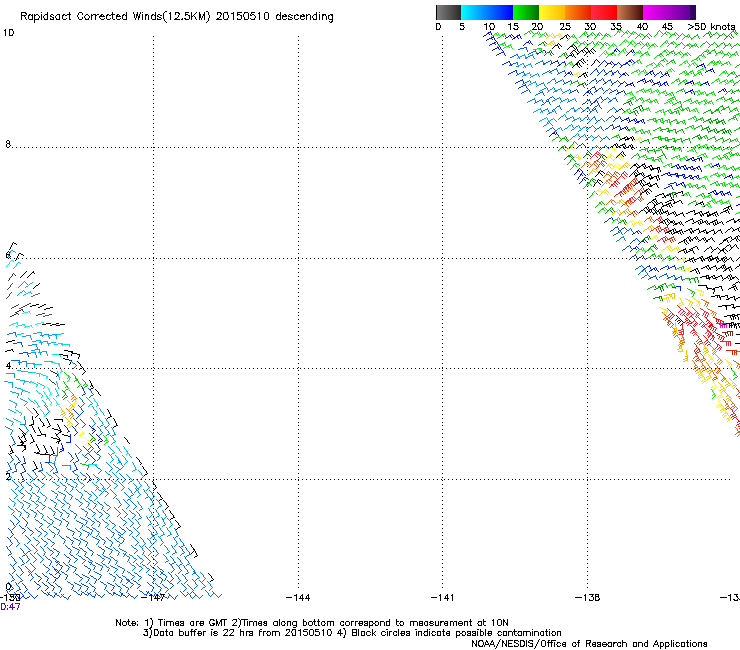
Task: Click the latitude axis label '4'
Action: tap(8, 366)
